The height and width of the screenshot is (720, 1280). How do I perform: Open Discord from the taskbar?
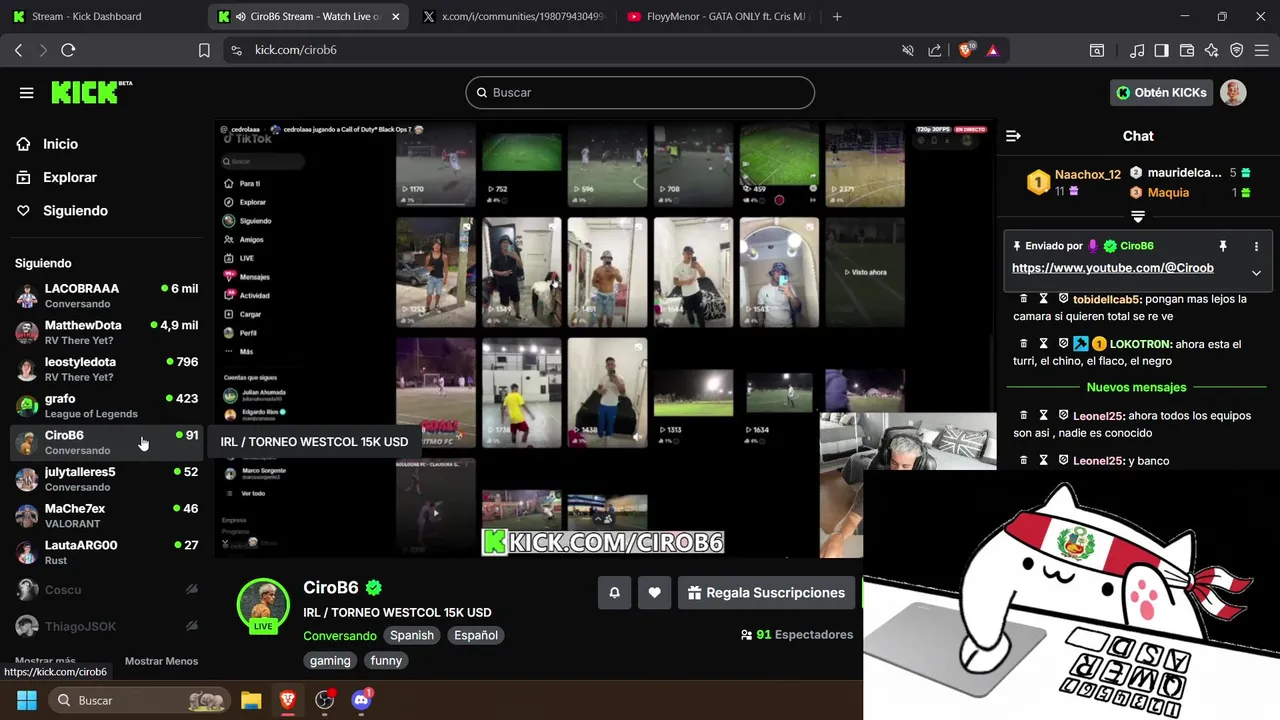tap(362, 700)
